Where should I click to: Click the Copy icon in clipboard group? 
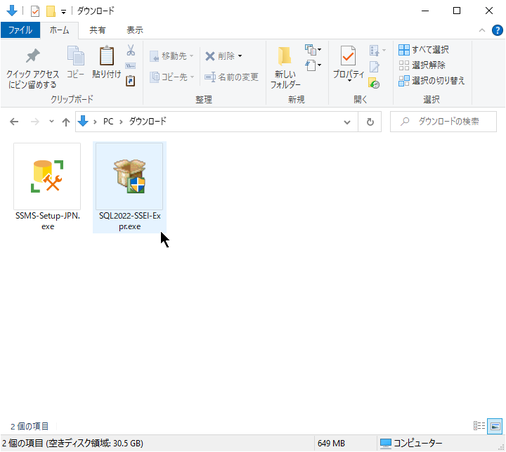coord(76,55)
